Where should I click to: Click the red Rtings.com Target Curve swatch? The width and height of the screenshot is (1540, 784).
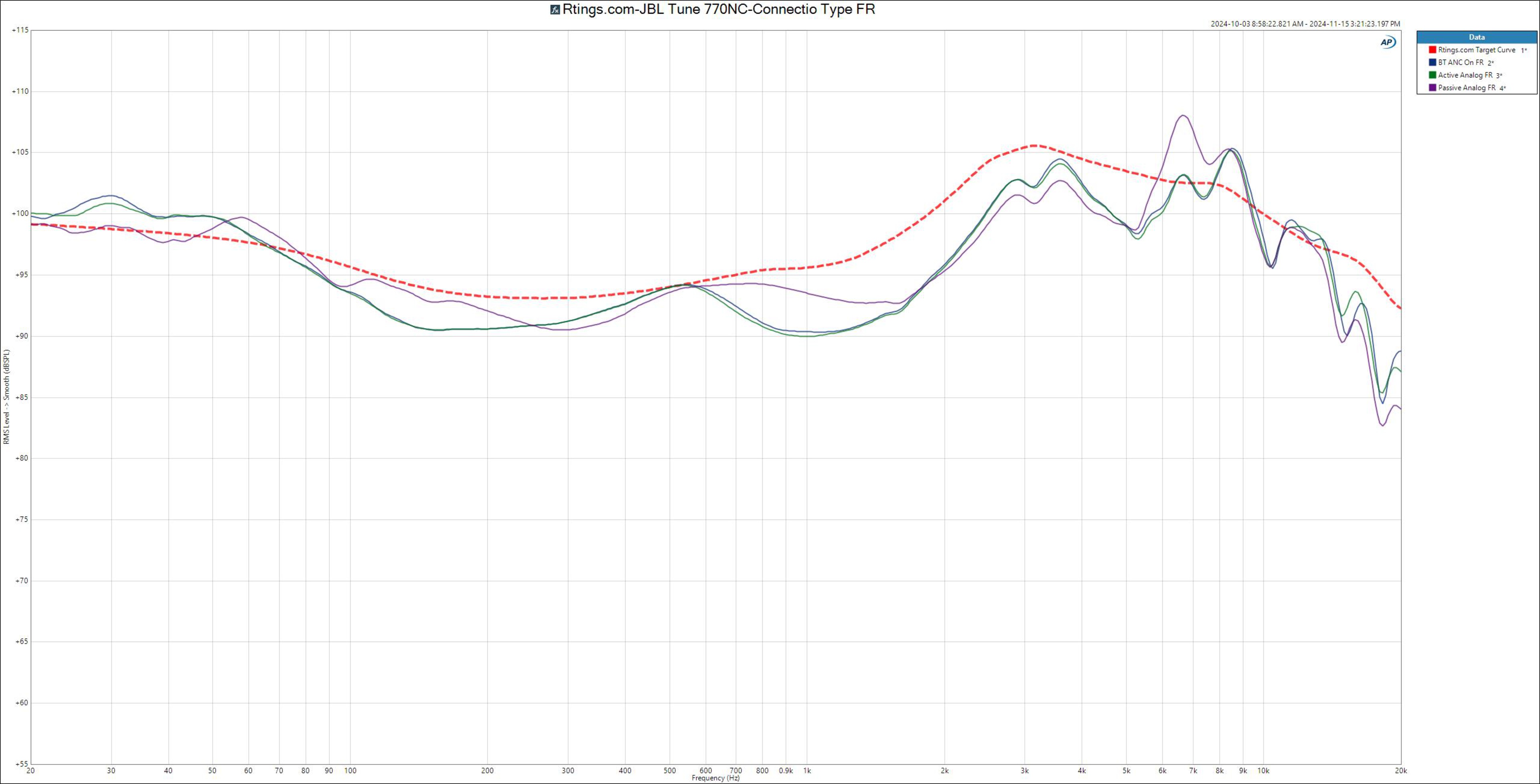(x=1433, y=50)
